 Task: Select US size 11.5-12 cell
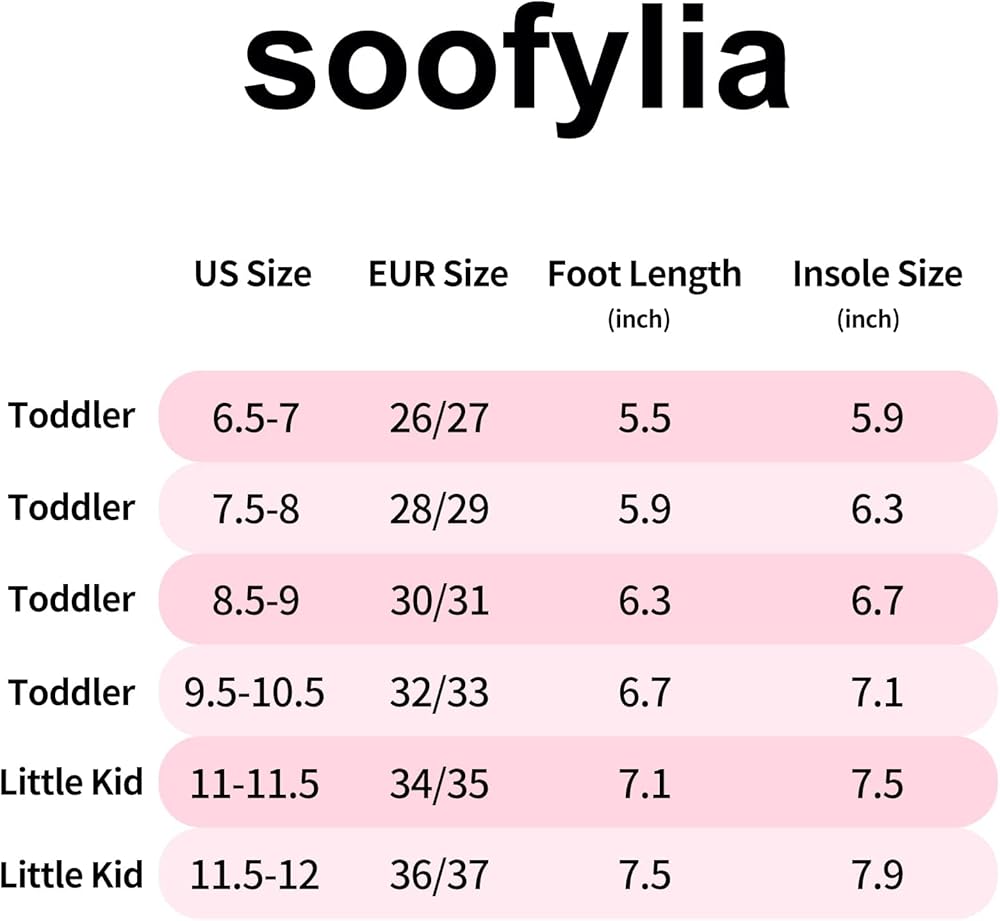coord(254,876)
